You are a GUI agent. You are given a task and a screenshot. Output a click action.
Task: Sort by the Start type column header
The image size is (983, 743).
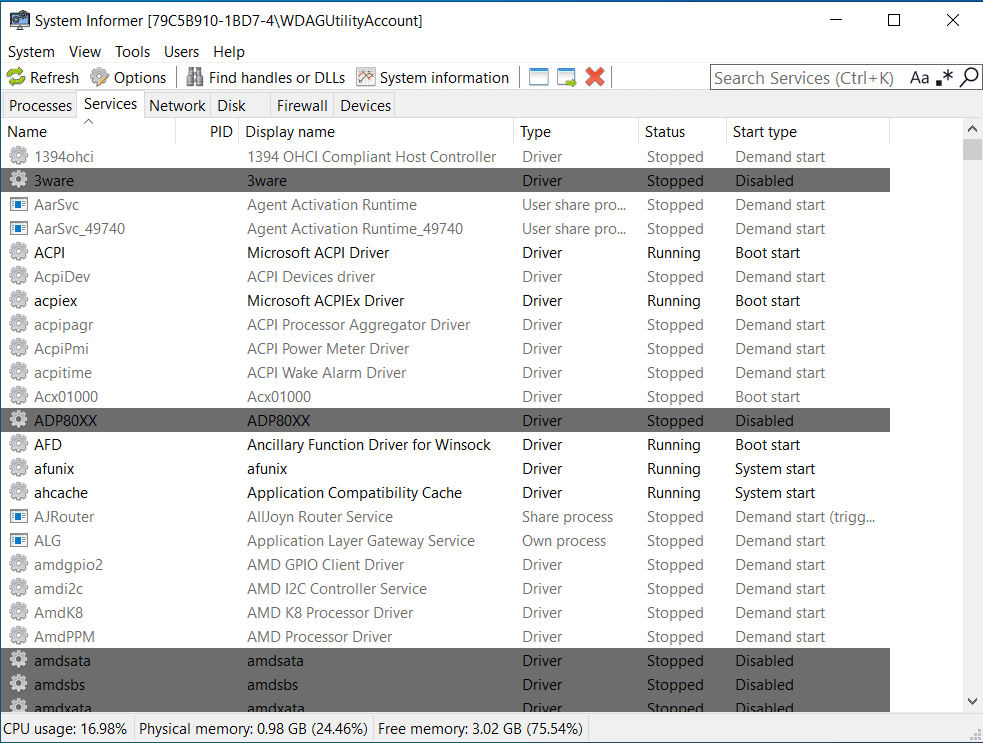point(764,131)
